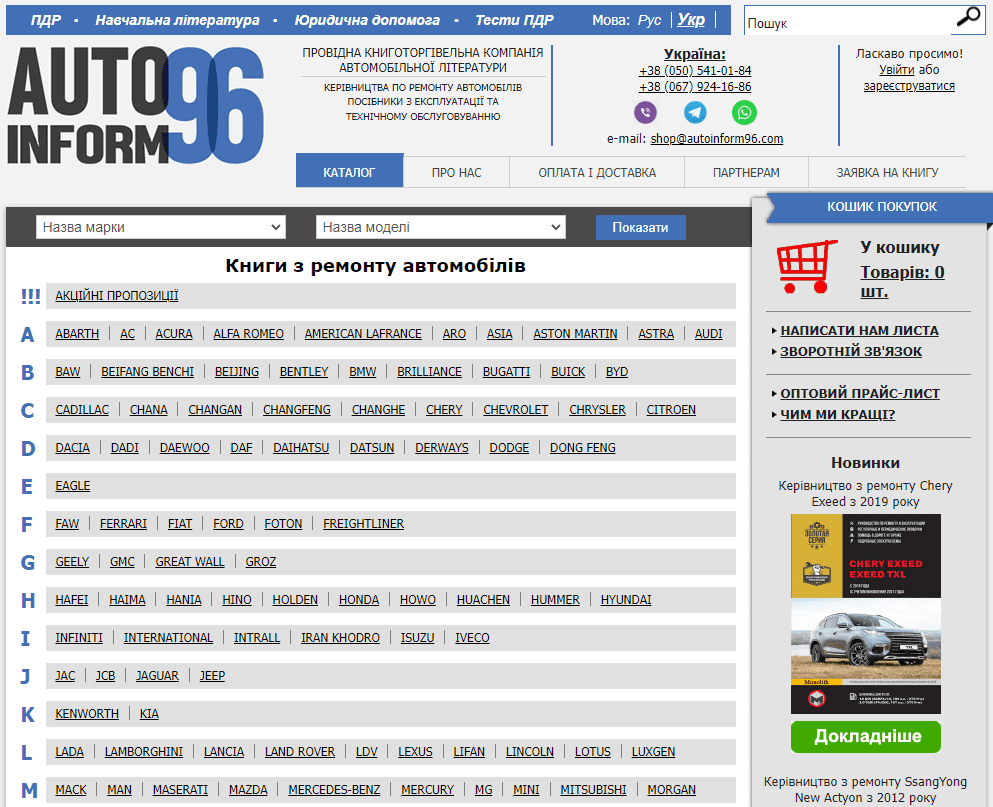Open Юридична допомога menu item

[367, 20]
